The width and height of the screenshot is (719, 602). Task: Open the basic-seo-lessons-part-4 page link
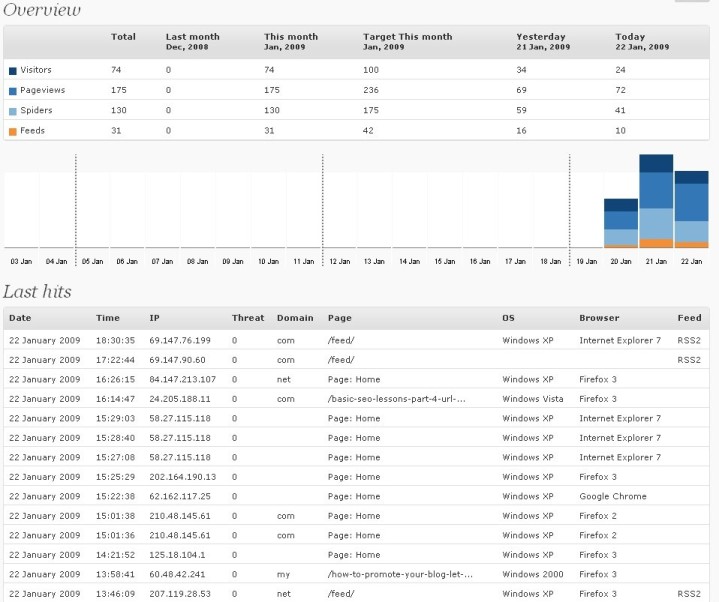pos(400,399)
